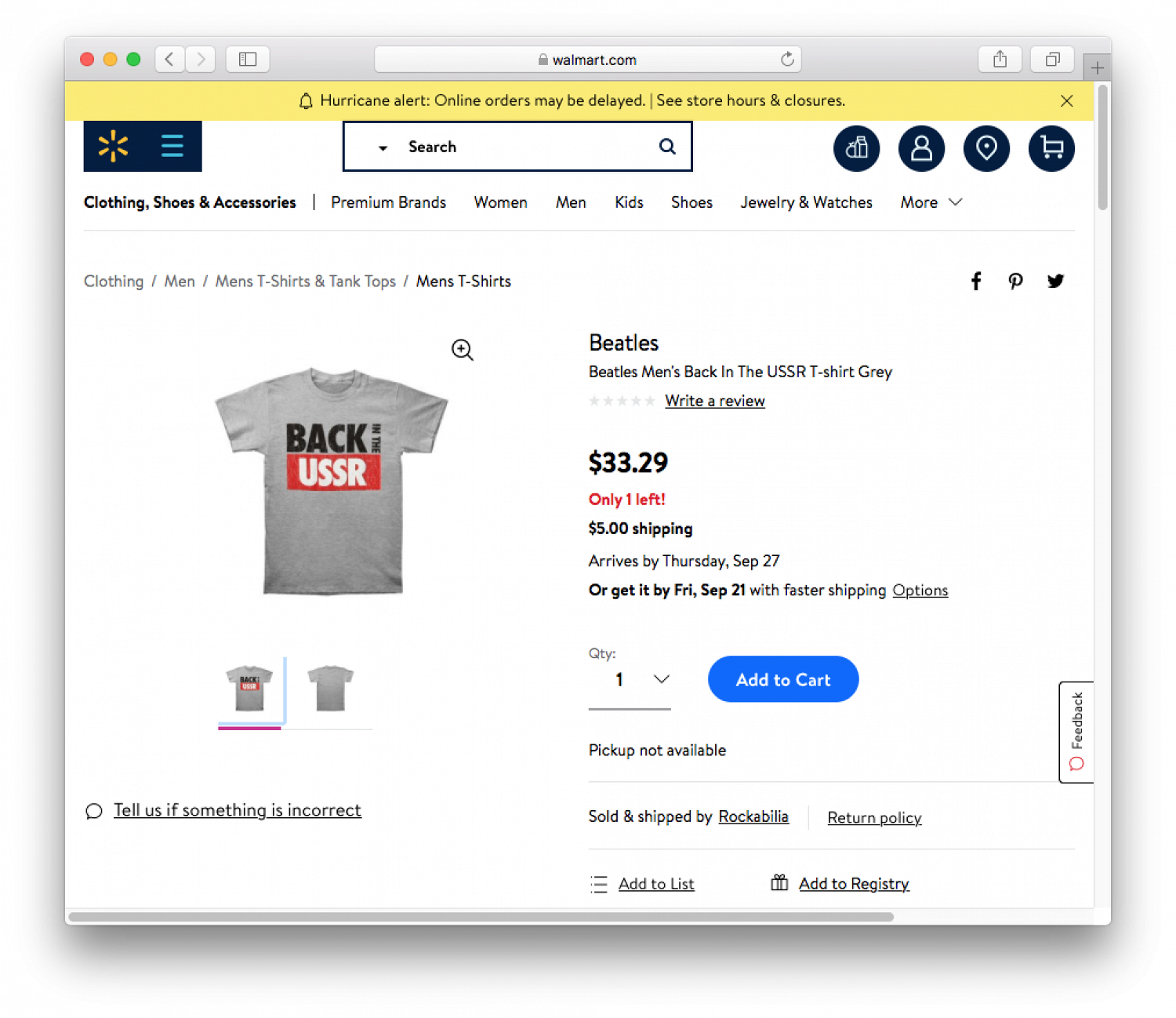Go to Mens T-Shirts & Tank Tops breadcrumb
Image resolution: width=1176 pixels, height=1018 pixels.
(x=306, y=282)
